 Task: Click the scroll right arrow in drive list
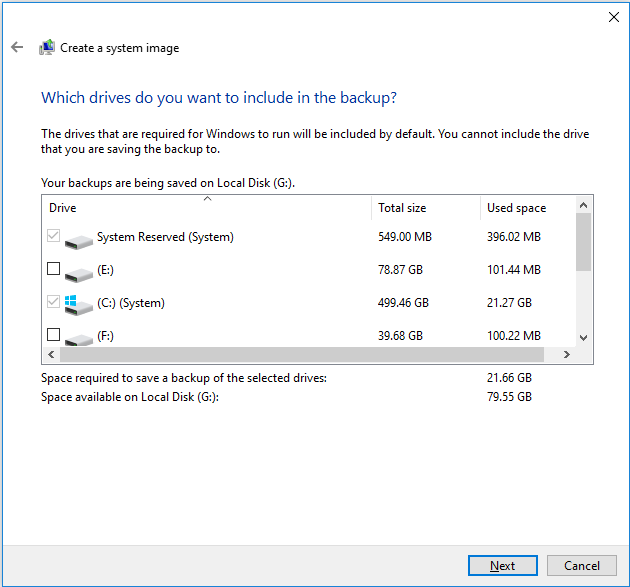click(567, 354)
